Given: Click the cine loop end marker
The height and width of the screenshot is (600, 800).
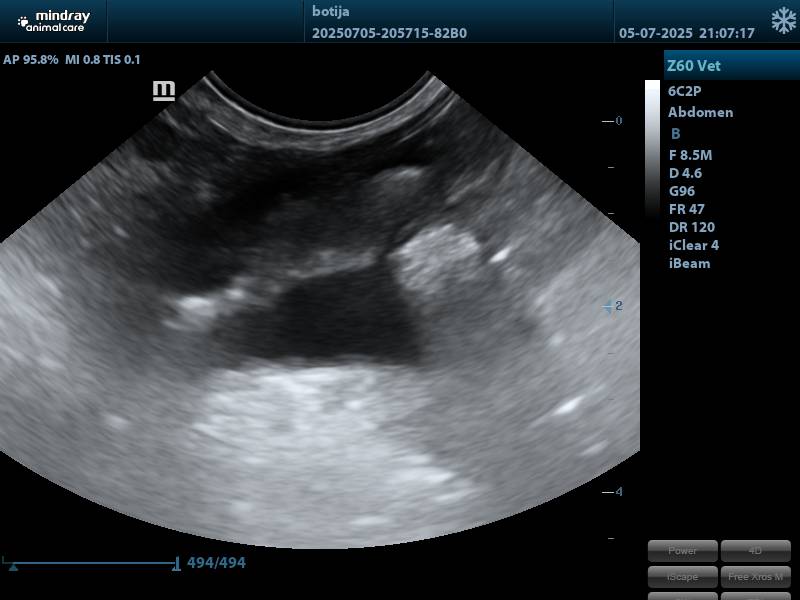Looking at the screenshot, I should tap(177, 564).
